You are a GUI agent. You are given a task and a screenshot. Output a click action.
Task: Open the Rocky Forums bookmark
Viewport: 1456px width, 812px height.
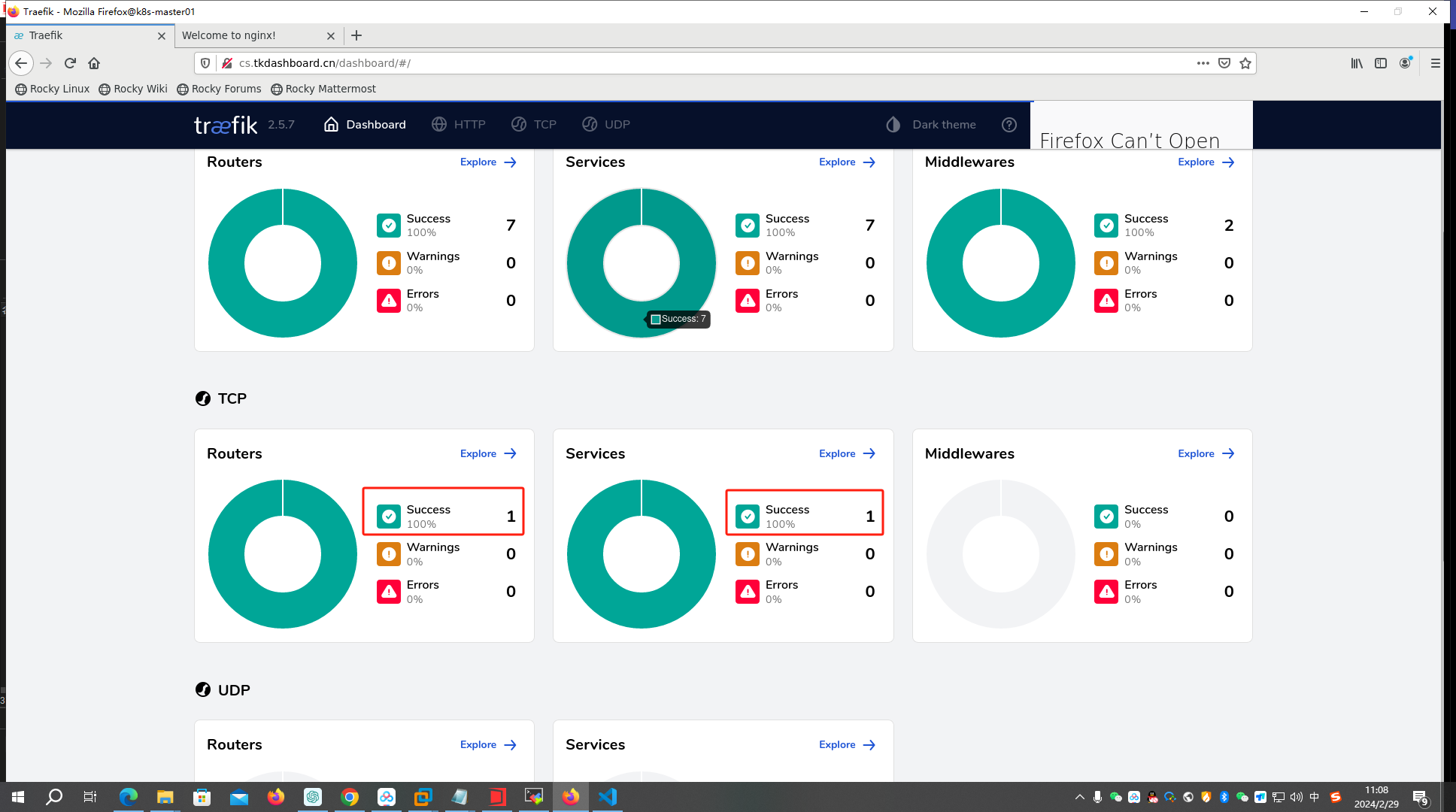[219, 89]
